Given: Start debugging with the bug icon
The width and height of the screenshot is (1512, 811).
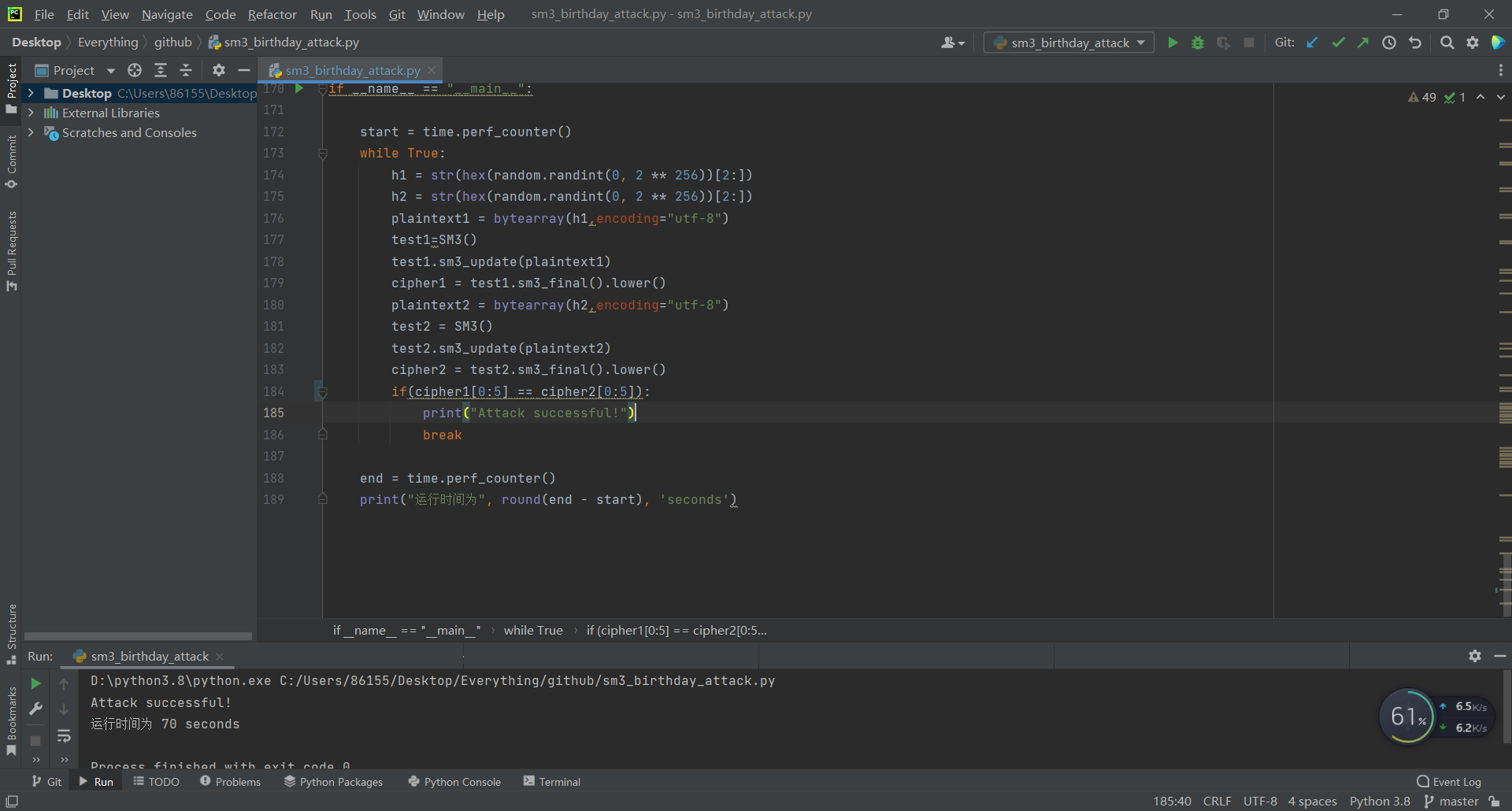Looking at the screenshot, I should [x=1198, y=43].
